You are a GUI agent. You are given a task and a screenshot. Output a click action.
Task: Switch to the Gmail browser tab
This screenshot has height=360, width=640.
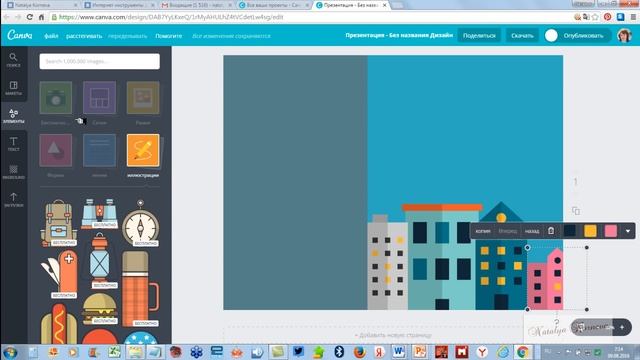pos(197,5)
